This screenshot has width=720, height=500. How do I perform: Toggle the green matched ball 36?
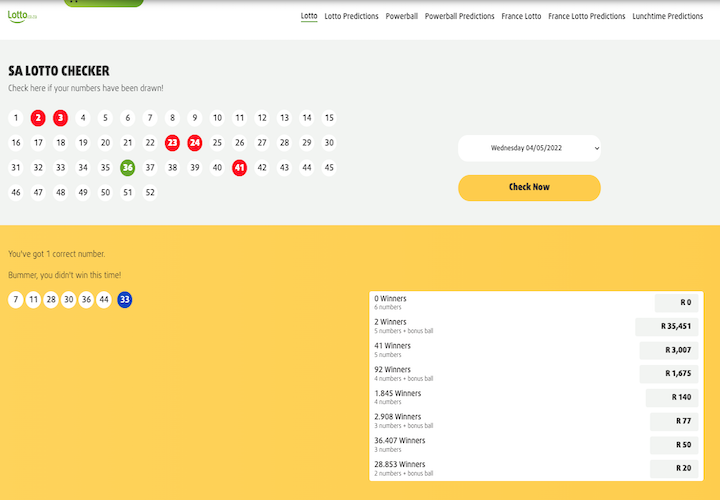pyautogui.click(x=128, y=168)
